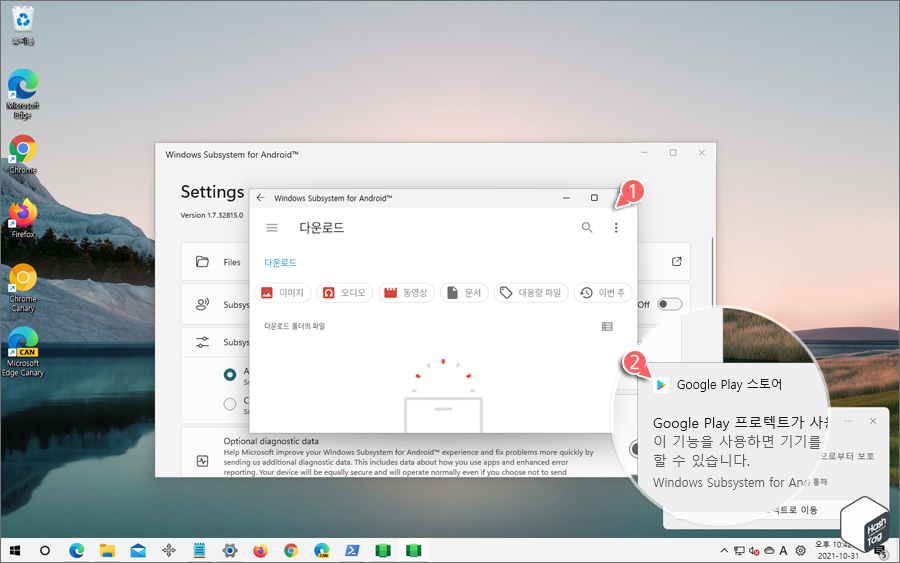This screenshot has width=900, height=563.
Task: Open Microsoft Edge Canary desktop shortcut
Action: [23, 352]
